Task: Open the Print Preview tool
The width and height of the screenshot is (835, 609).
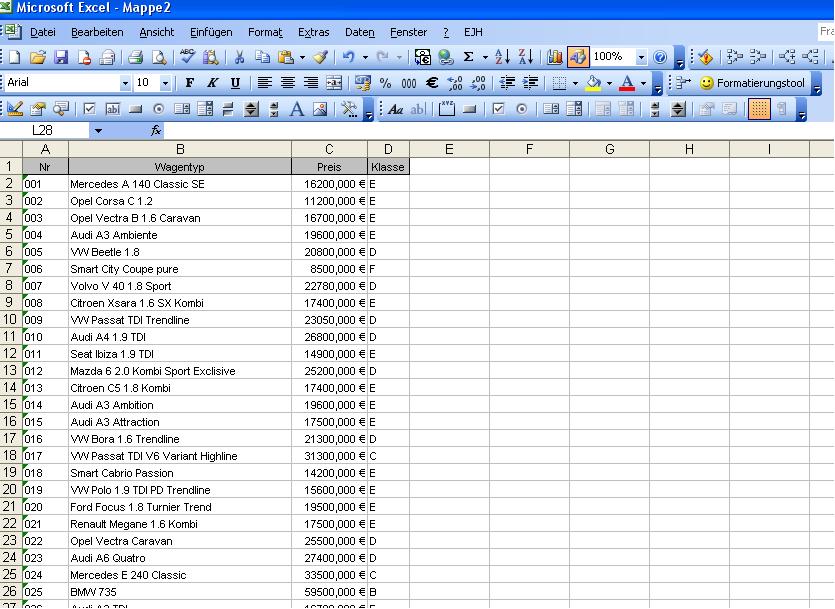Action: [x=158, y=58]
